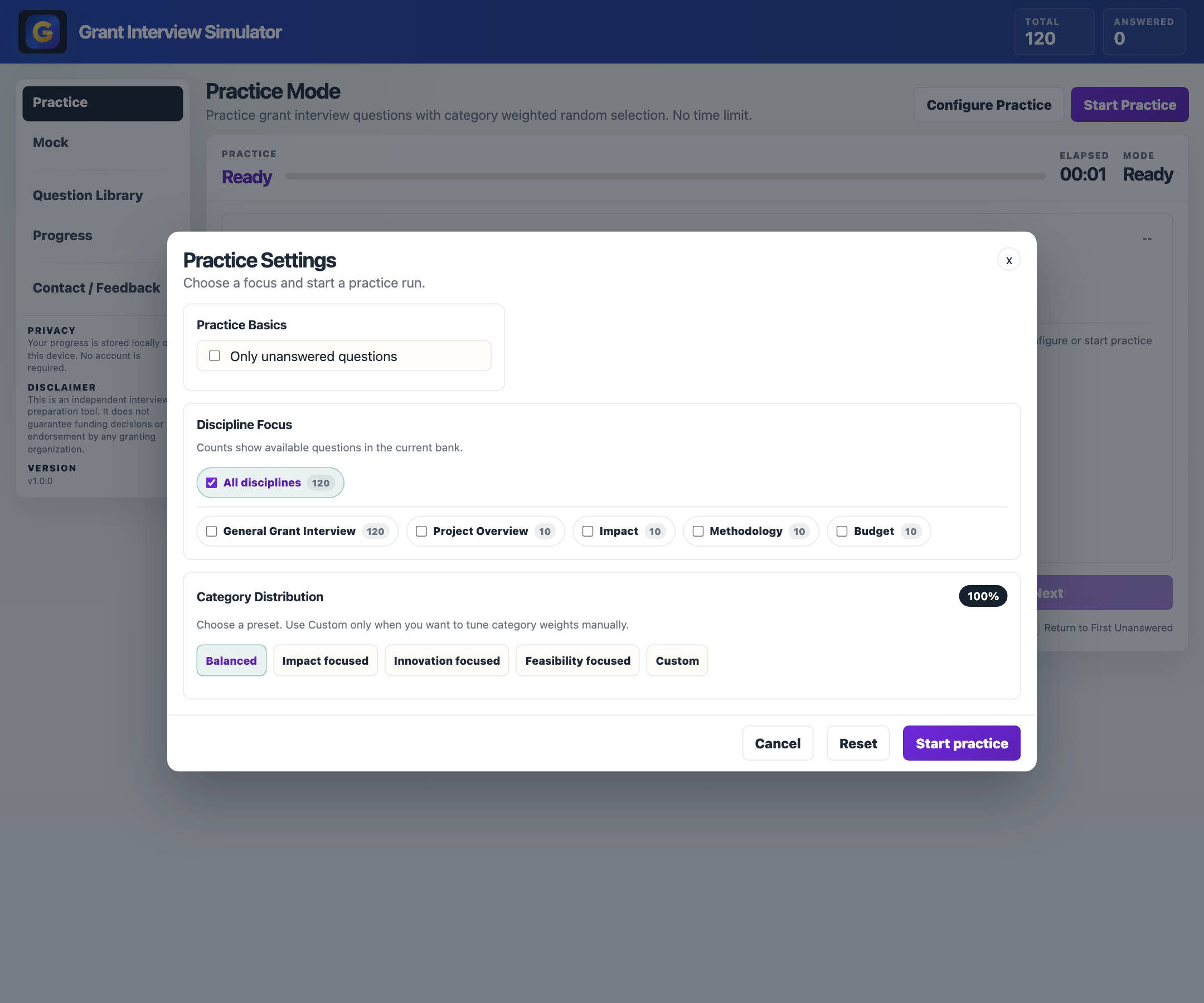Select the Balanced preset
Viewport: 1204px width, 1003px height.
(231, 660)
